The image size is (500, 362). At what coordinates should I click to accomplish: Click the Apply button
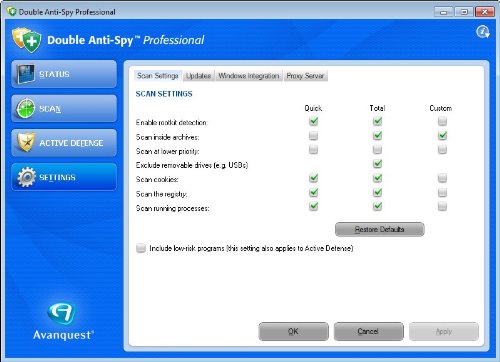tap(444, 331)
